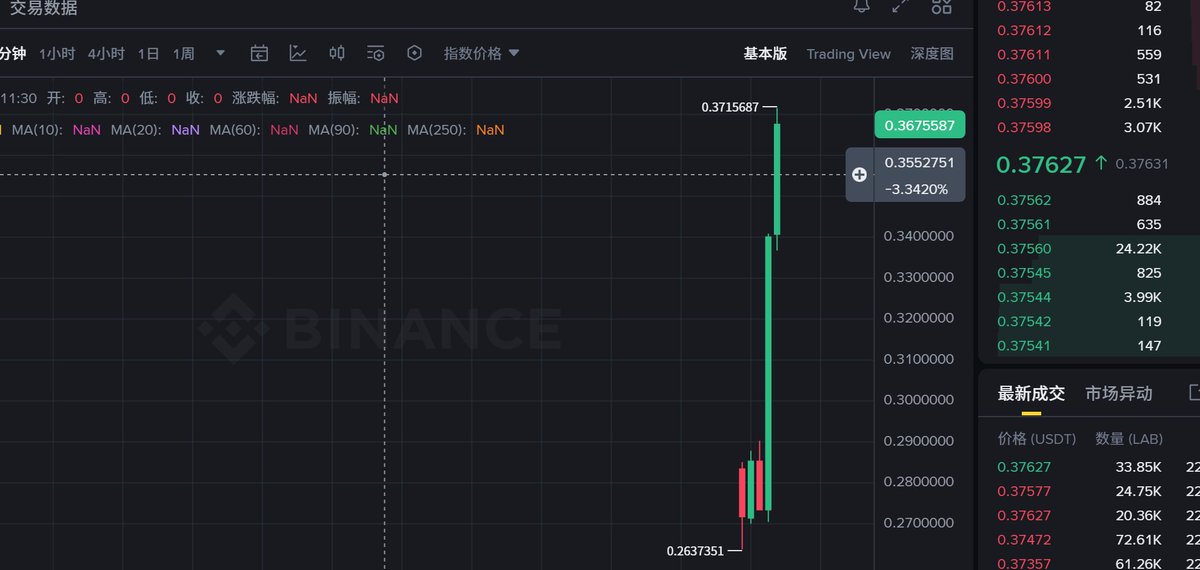The image size is (1200, 570).
Task: Select the 4小时 interval
Action: (106, 53)
